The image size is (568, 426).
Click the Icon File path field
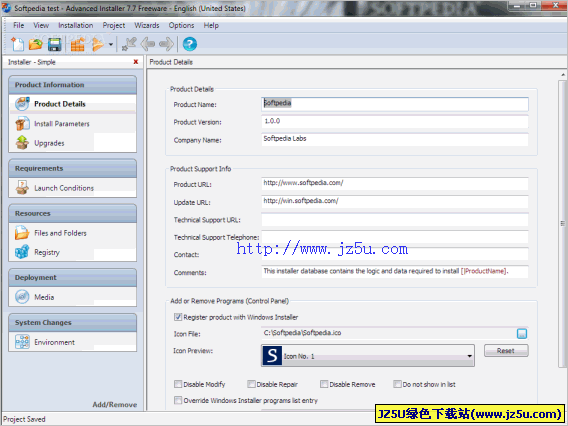pos(388,333)
